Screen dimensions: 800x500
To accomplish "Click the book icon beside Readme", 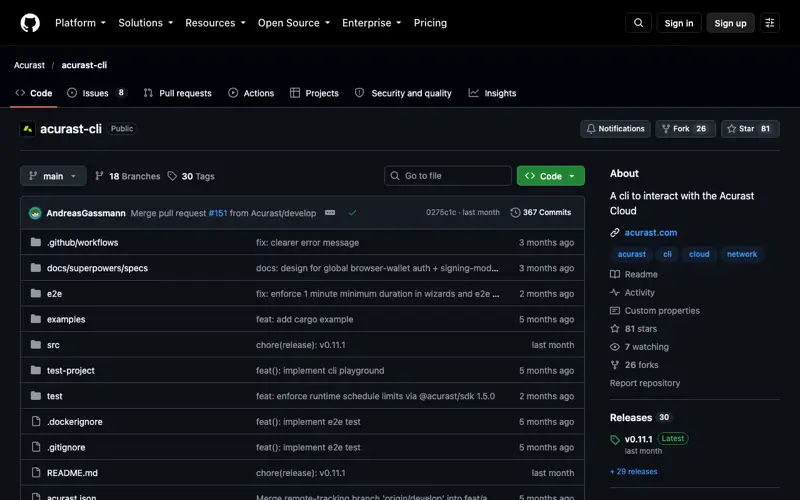I will [615, 274].
